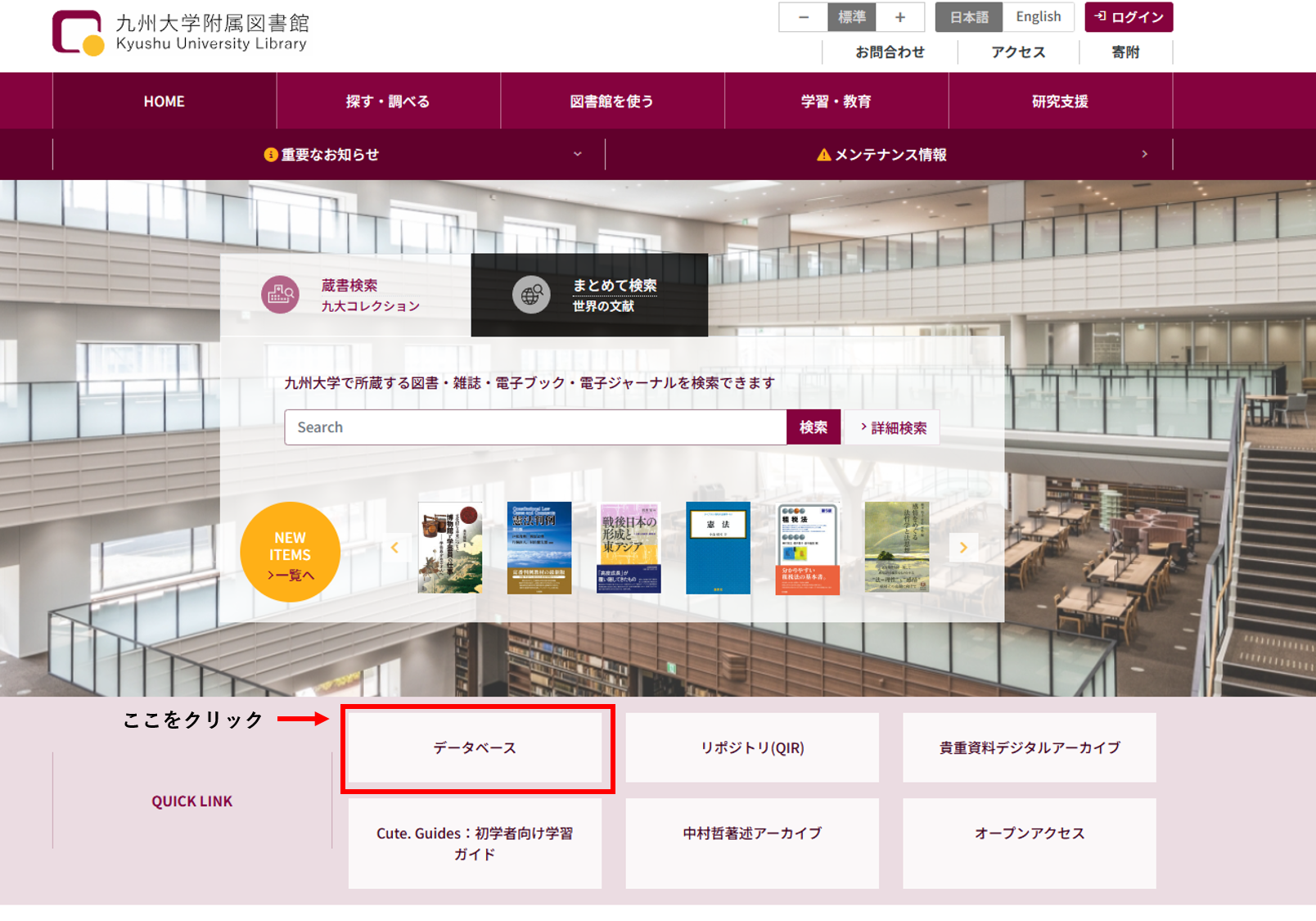Select the 標準 text size option
This screenshot has height=921, width=1316.
[851, 16]
